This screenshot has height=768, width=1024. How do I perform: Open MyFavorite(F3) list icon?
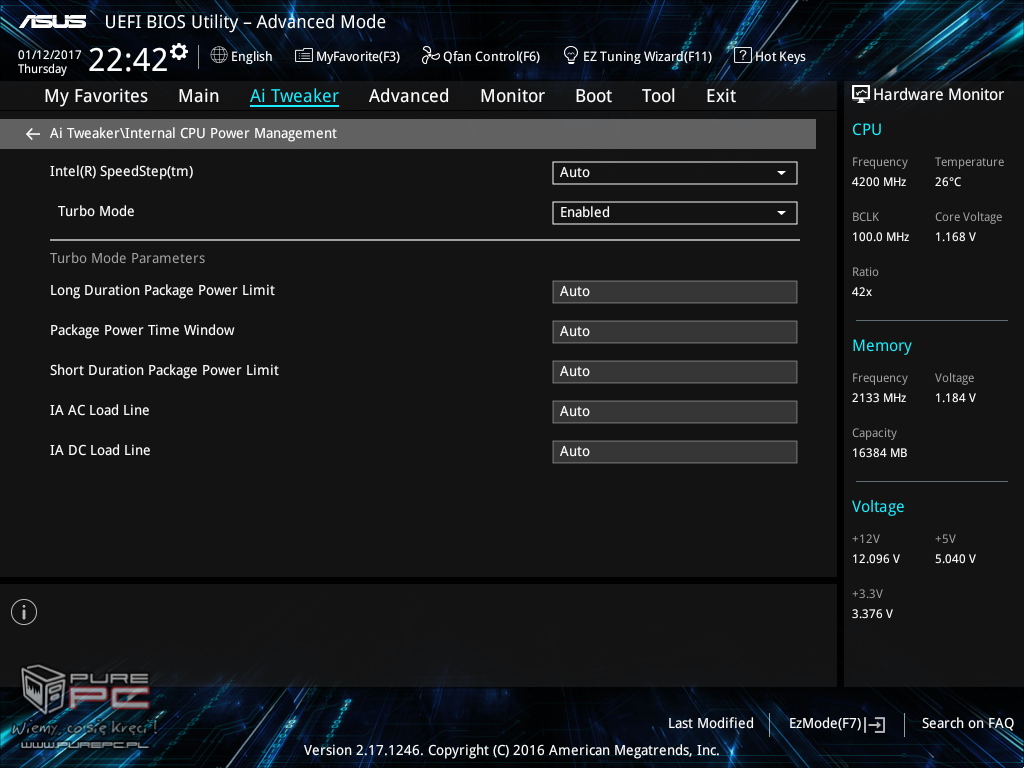(304, 56)
